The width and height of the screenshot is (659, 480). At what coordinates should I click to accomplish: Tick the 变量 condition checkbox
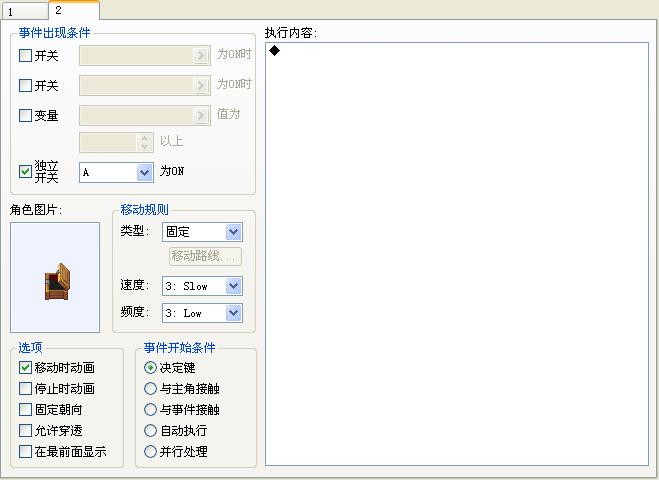click(x=25, y=115)
